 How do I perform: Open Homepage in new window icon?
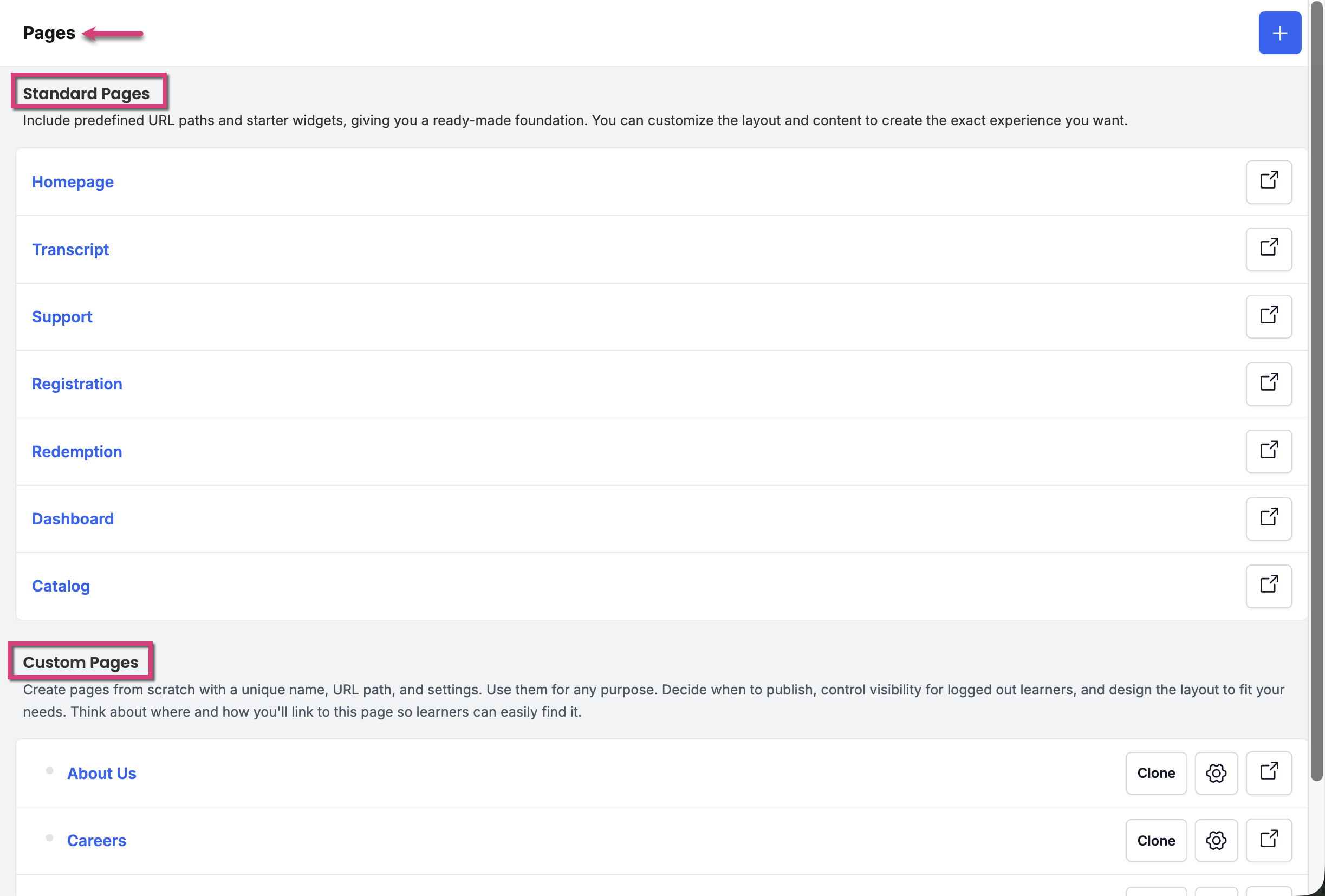tap(1269, 182)
